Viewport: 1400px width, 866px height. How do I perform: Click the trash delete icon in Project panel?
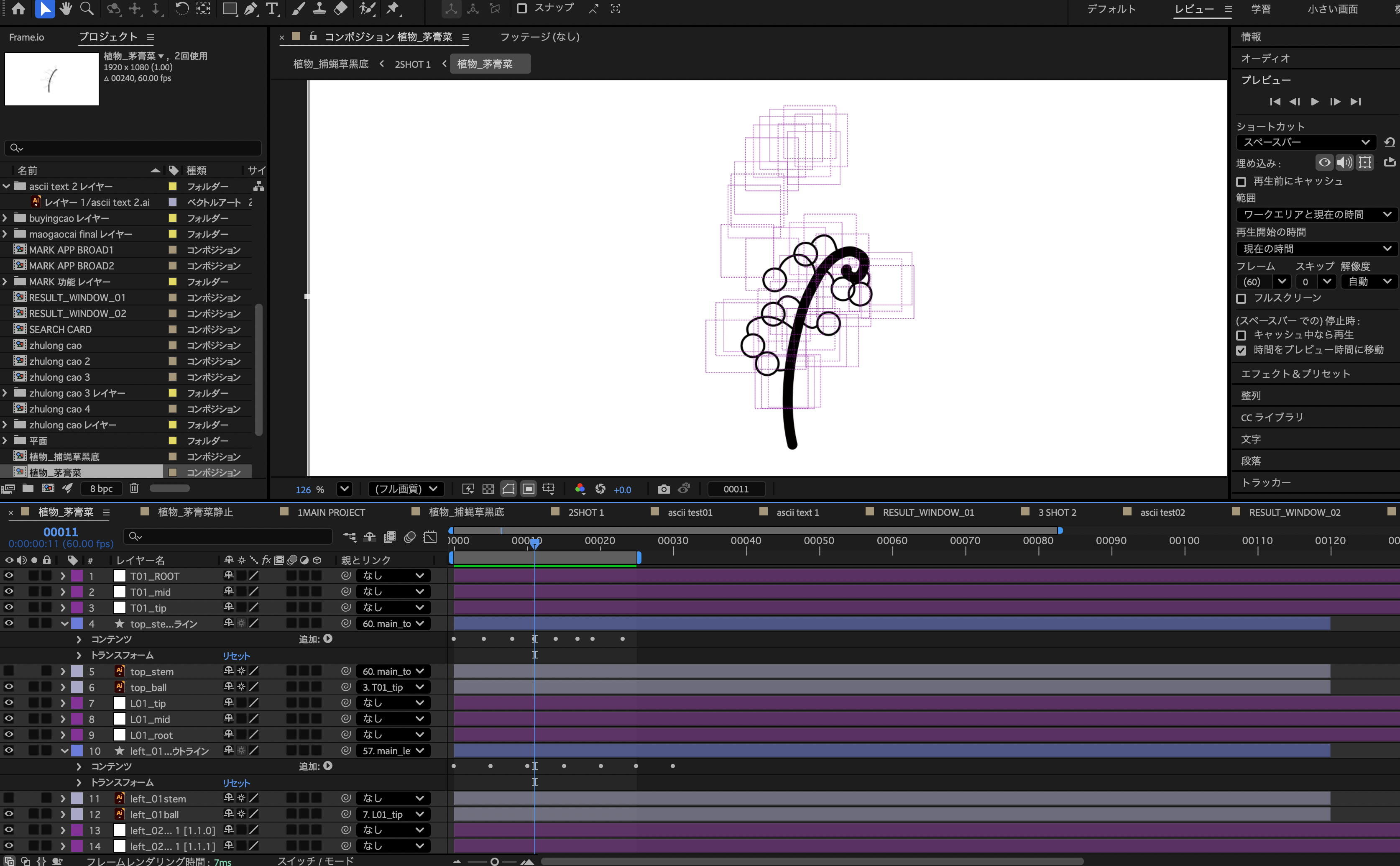point(134,488)
